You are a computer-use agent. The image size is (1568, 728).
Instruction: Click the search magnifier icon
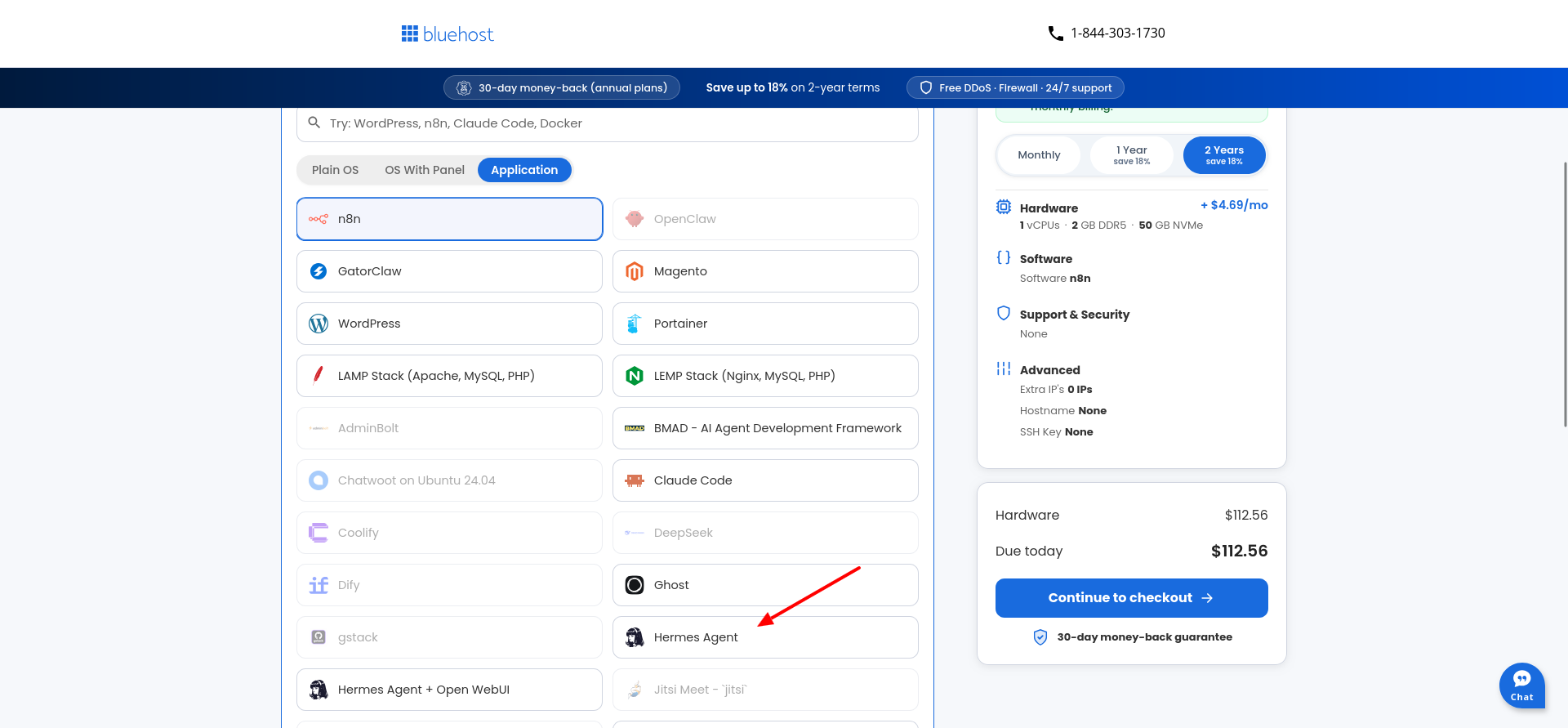coord(314,123)
